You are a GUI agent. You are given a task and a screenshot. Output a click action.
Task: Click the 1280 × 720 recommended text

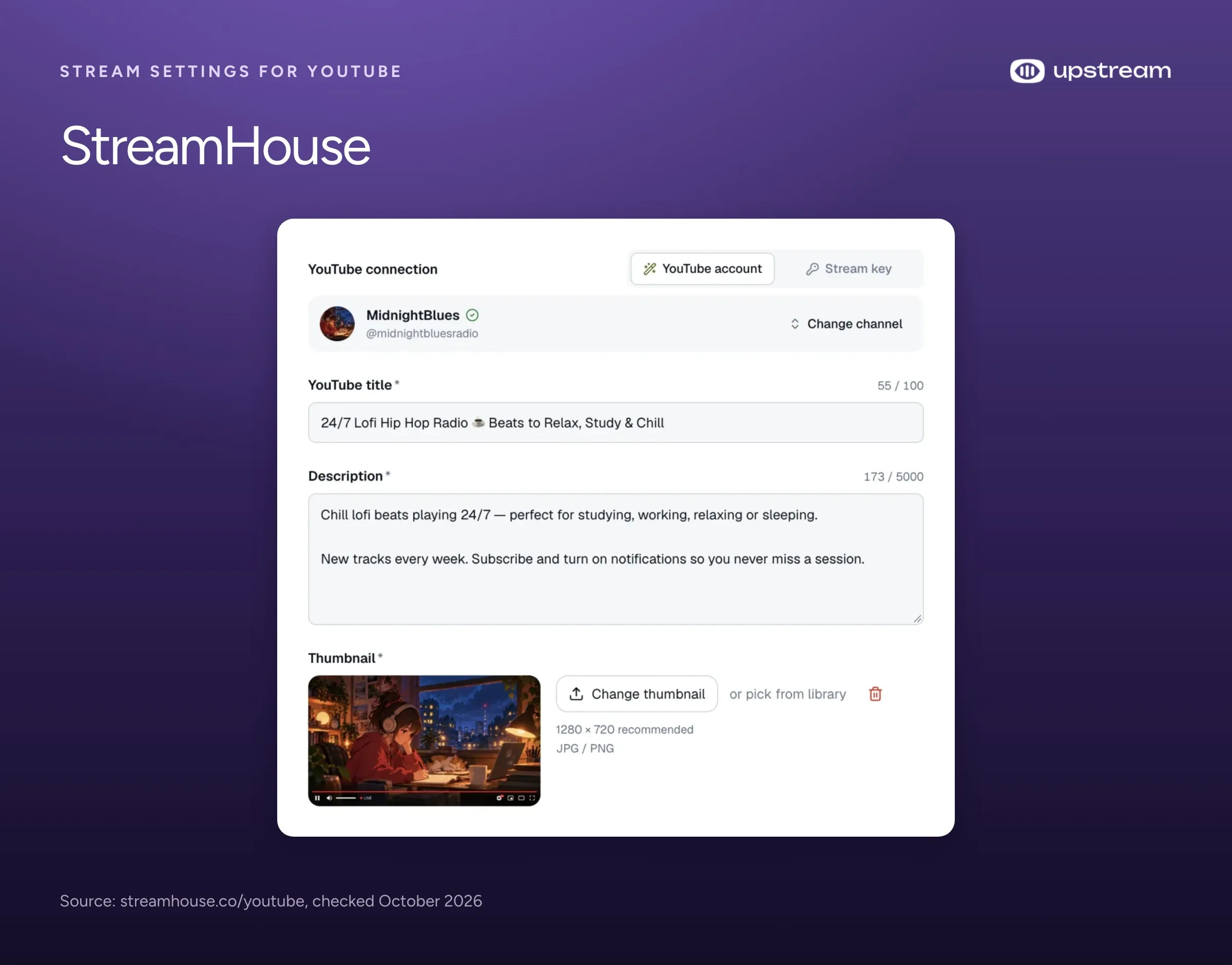pyautogui.click(x=624, y=729)
